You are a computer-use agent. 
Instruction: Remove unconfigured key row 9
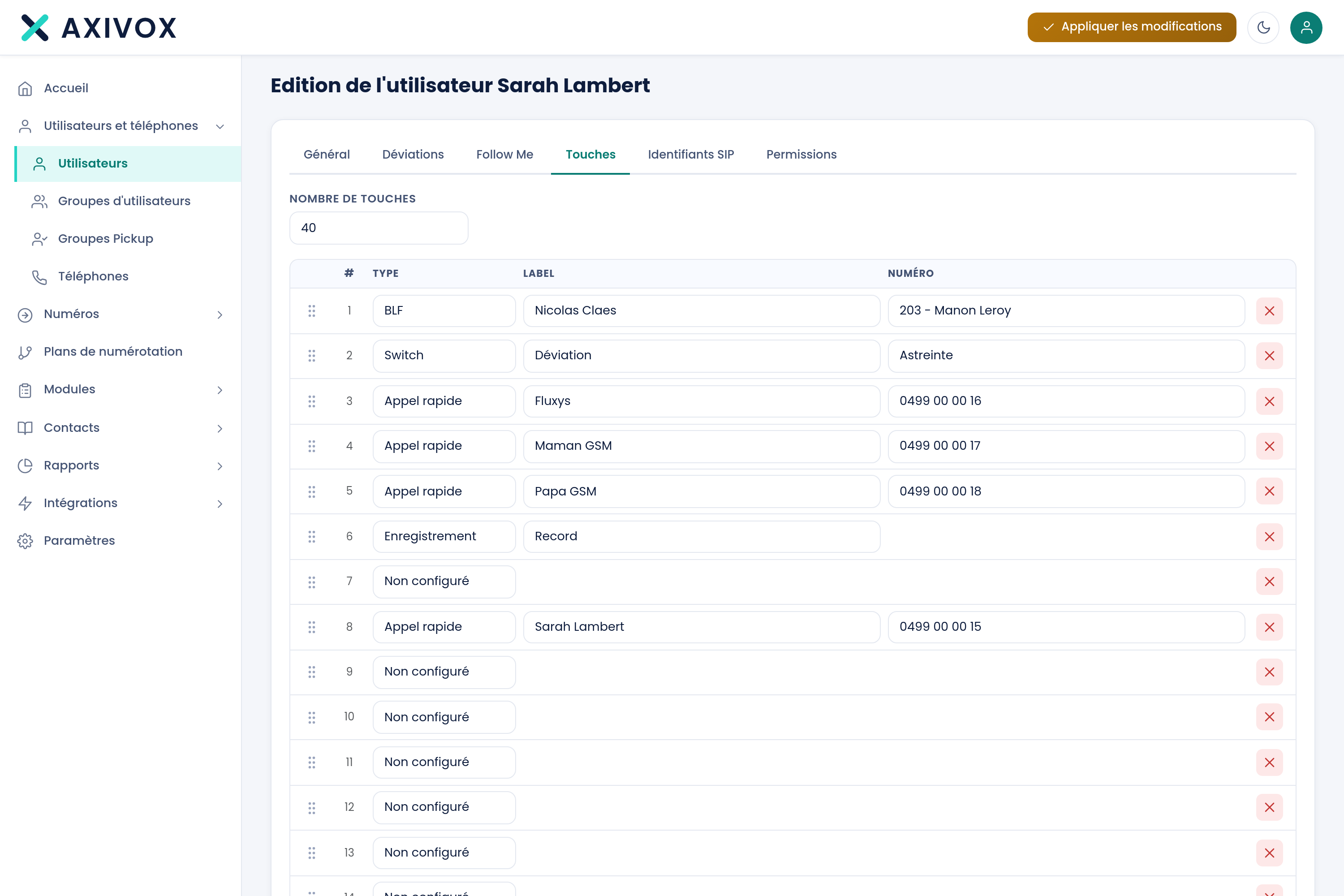[1269, 672]
